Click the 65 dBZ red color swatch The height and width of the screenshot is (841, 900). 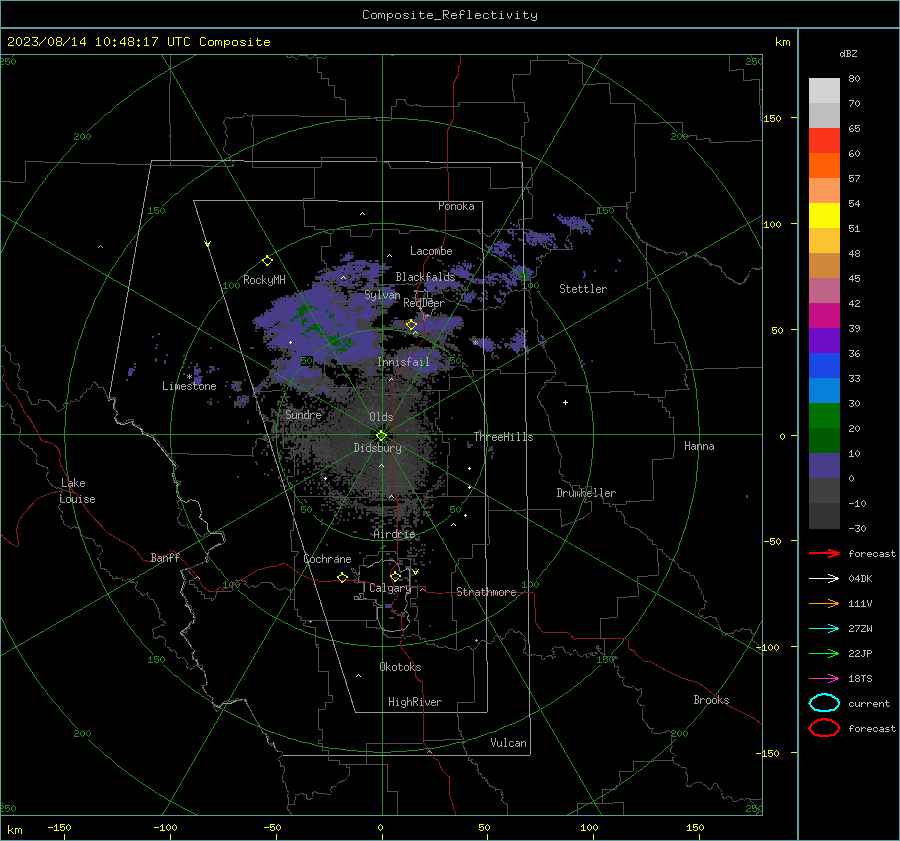click(824, 140)
